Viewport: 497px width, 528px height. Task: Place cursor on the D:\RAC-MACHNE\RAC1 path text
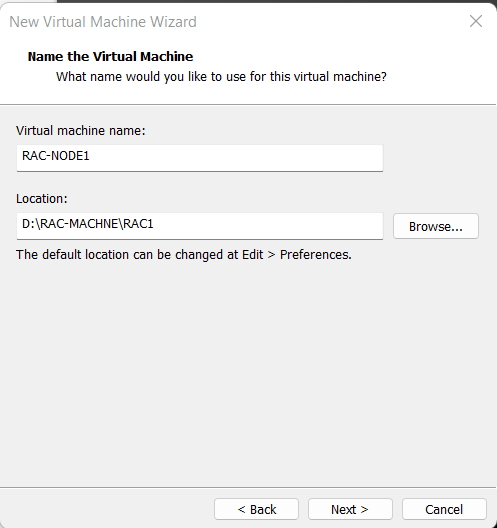tap(88, 224)
